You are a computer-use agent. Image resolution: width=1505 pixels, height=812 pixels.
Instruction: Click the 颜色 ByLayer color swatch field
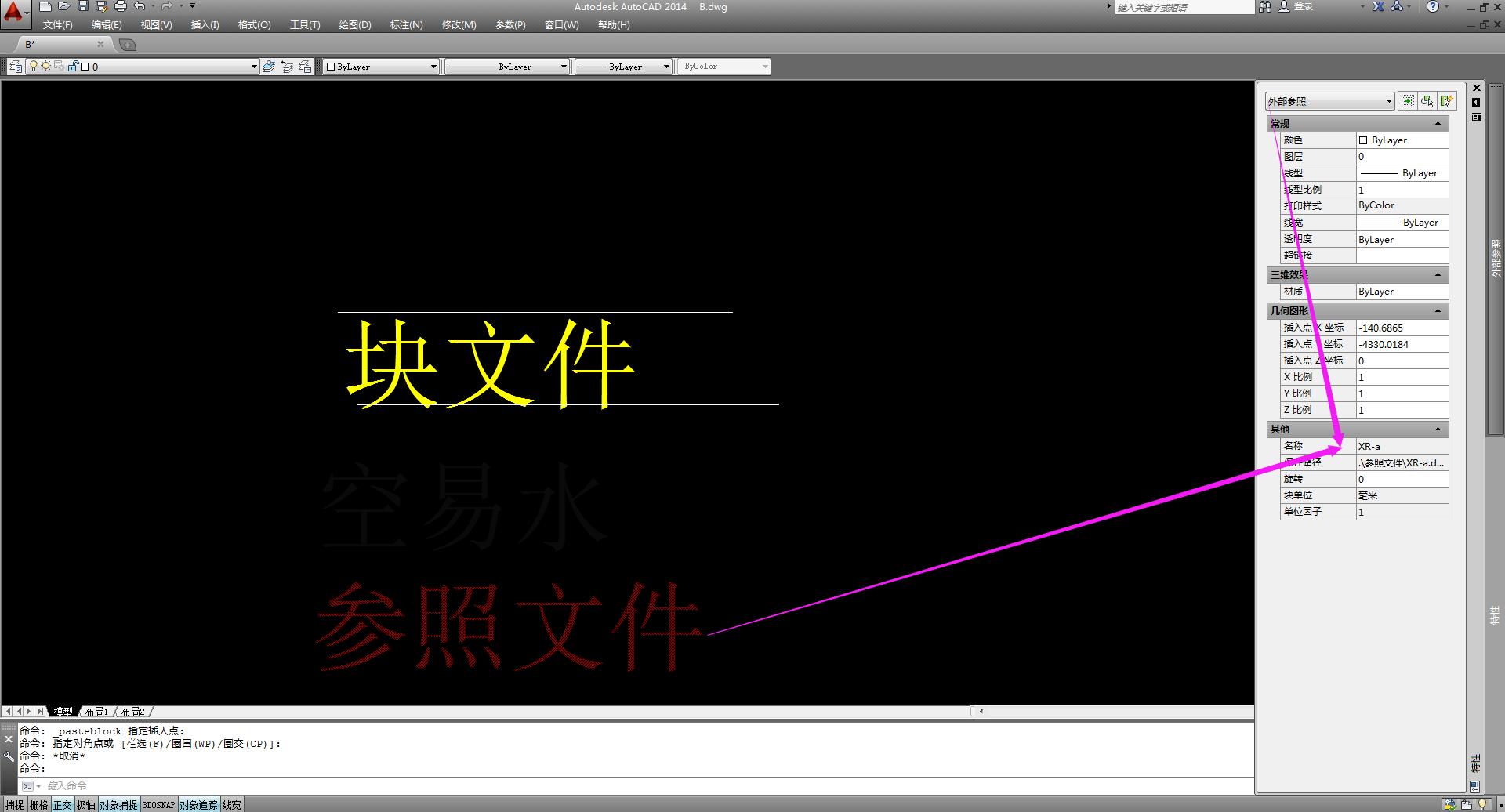[1402, 140]
